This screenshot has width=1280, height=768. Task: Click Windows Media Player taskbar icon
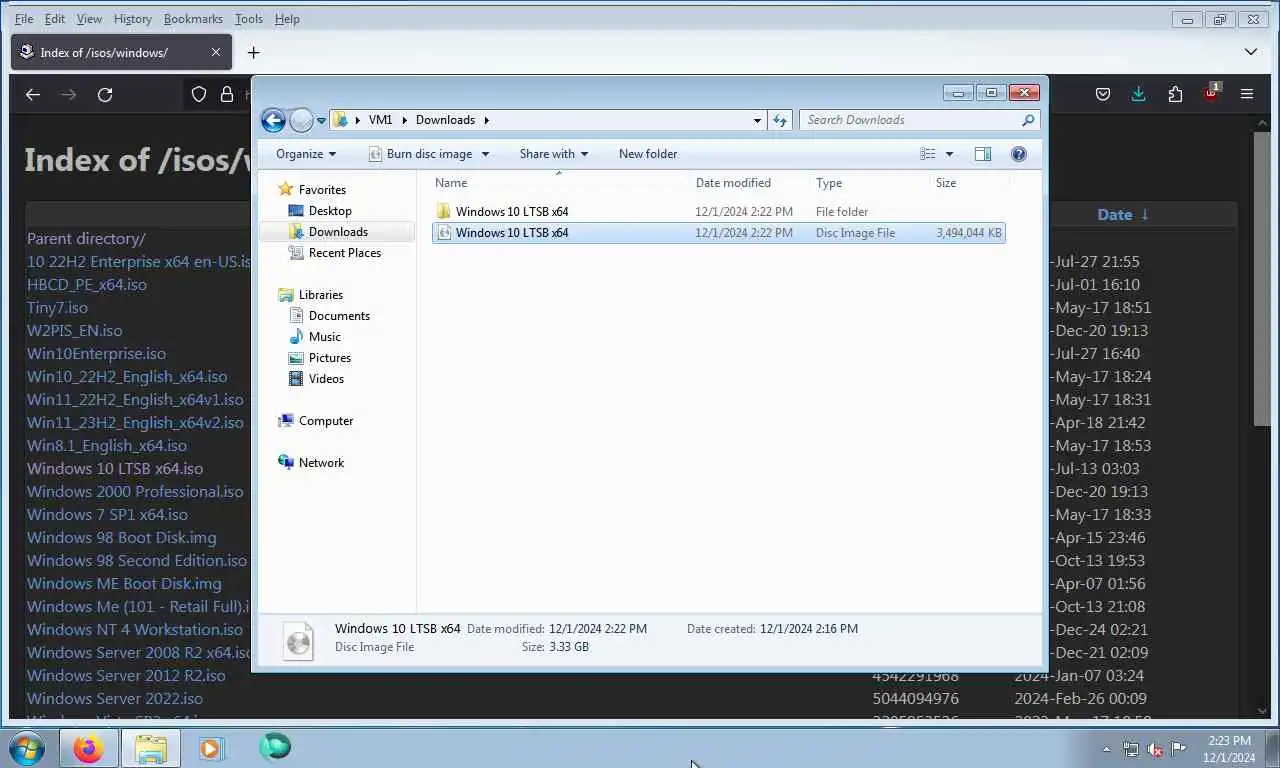(211, 748)
